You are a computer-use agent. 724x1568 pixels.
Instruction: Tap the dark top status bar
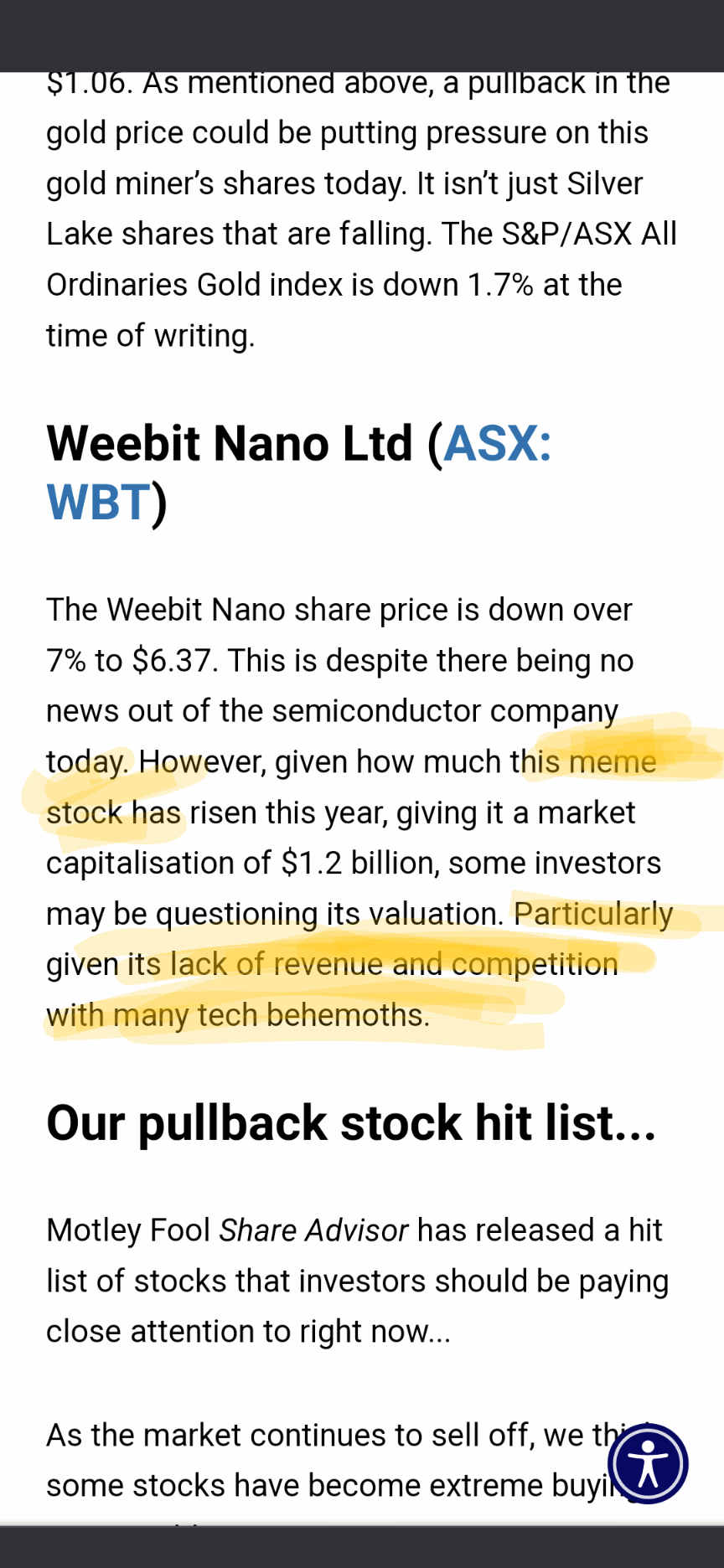[362, 35]
